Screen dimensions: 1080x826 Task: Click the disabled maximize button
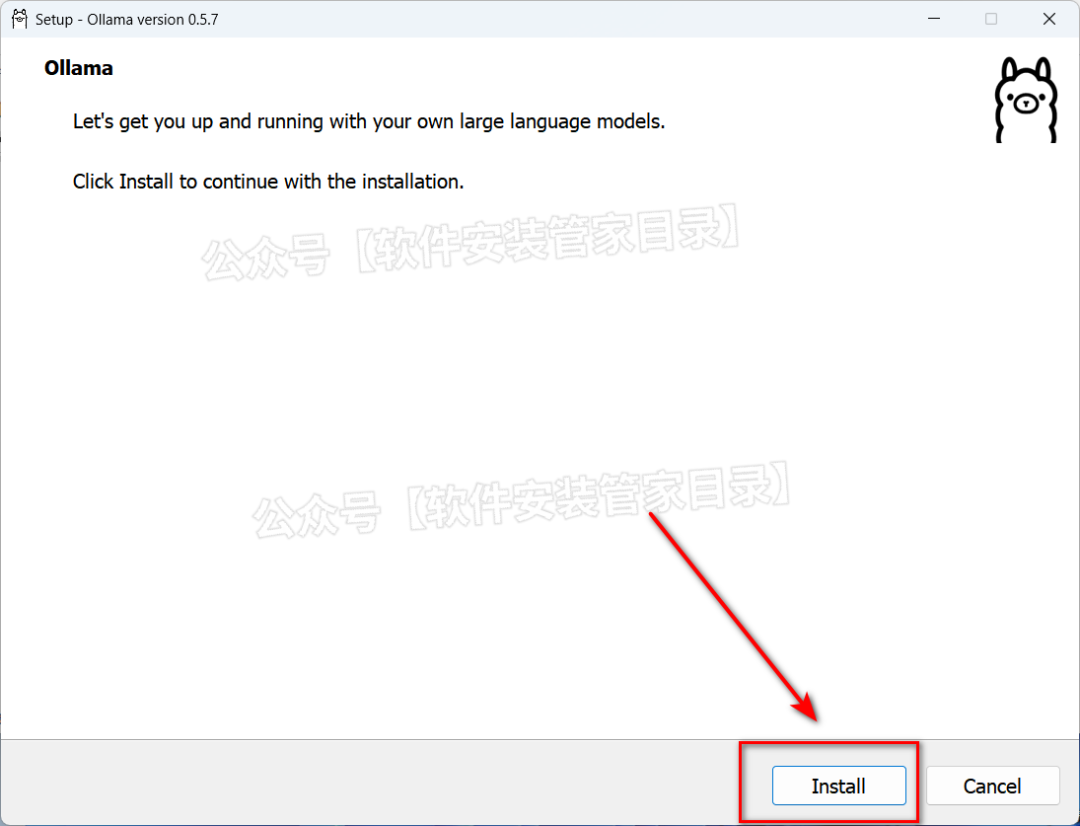[x=991, y=19]
